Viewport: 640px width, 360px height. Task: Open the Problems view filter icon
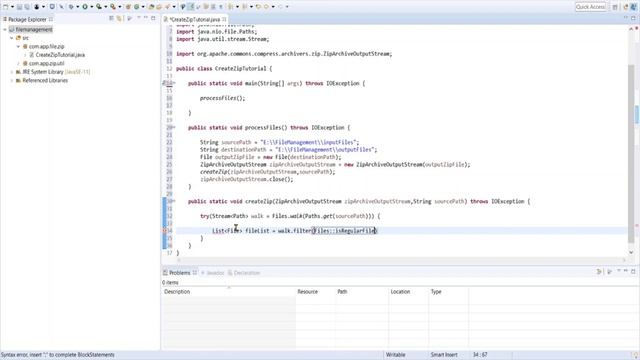pos(599,271)
